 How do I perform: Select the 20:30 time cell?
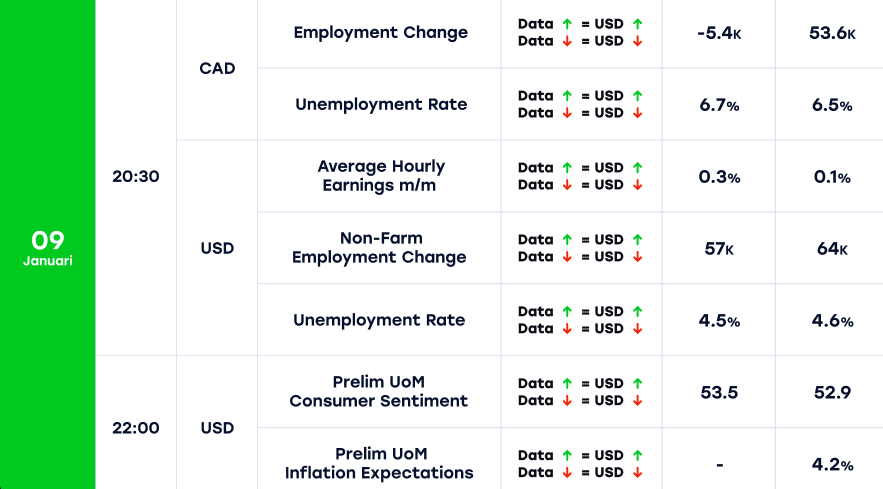pyautogui.click(x=136, y=176)
